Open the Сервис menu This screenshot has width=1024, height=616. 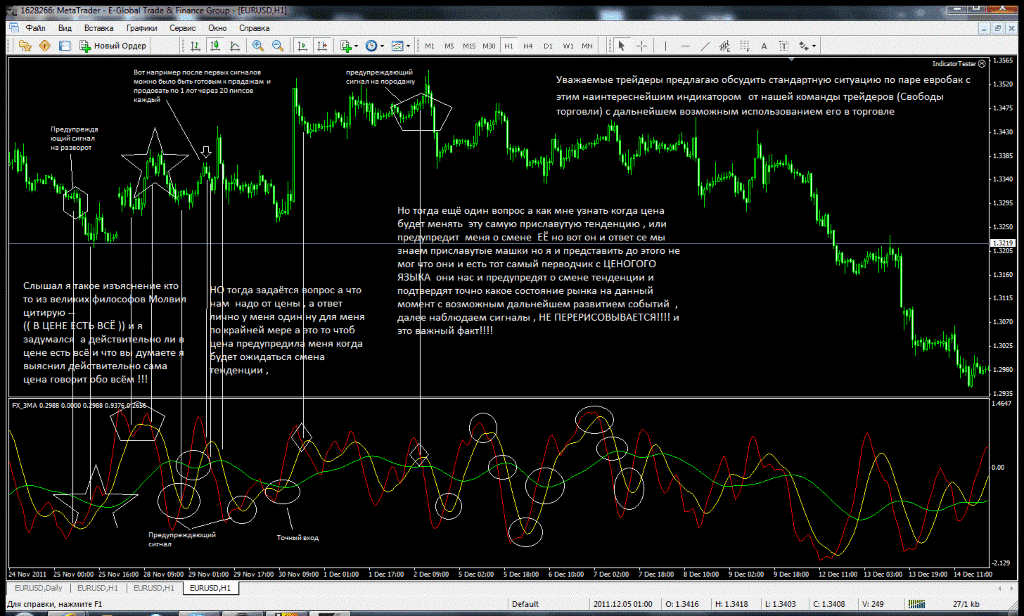183,28
